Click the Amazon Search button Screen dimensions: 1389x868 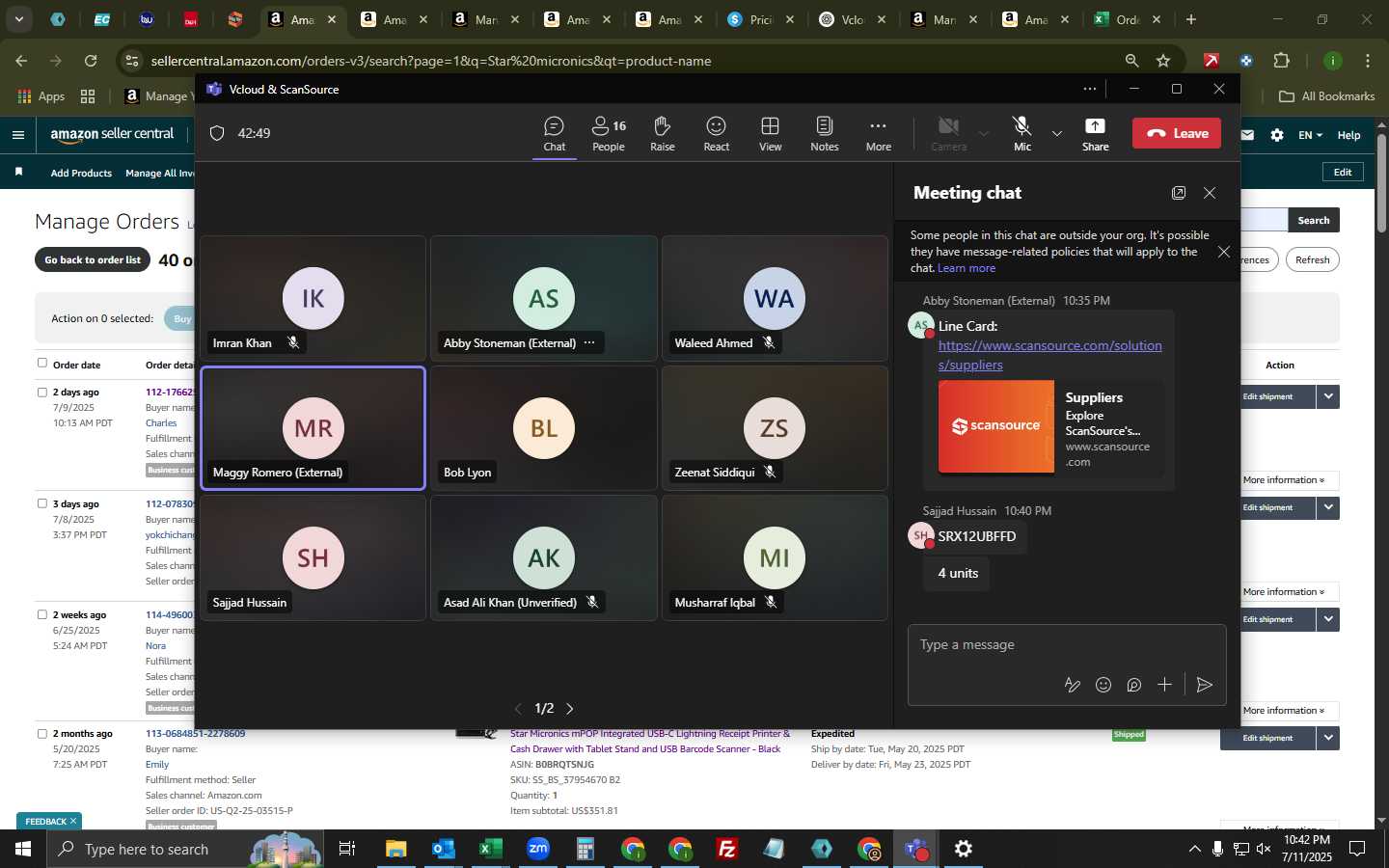(x=1313, y=221)
